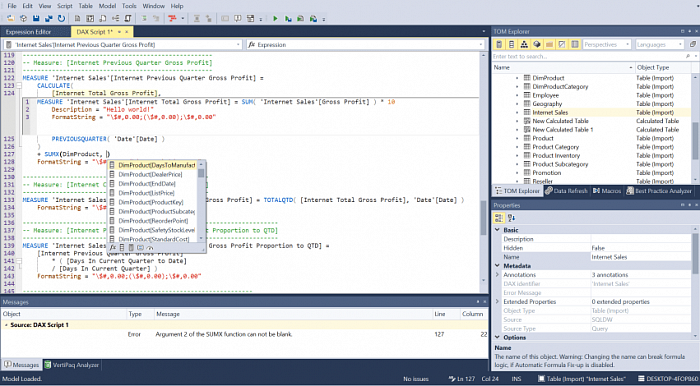Collapse the Basic section in Properties
The image size is (700, 386).
(x=498, y=230)
